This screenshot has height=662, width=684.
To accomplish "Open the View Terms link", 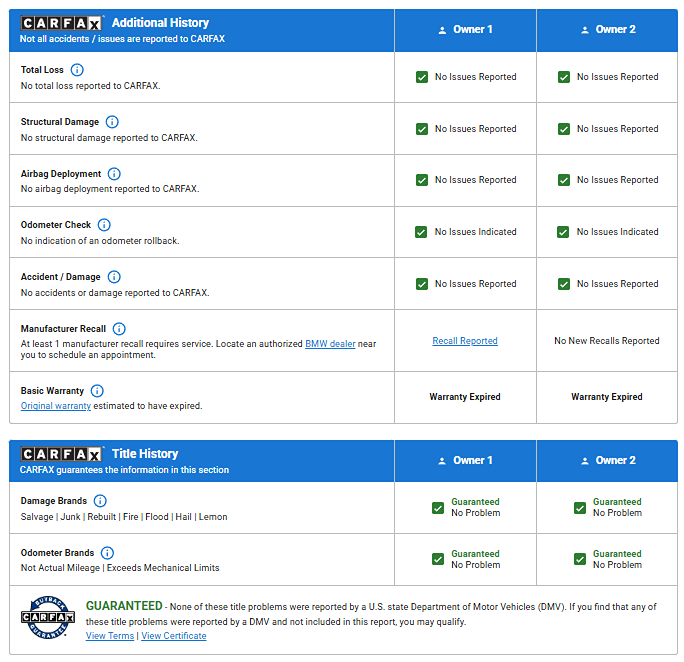I will (110, 636).
